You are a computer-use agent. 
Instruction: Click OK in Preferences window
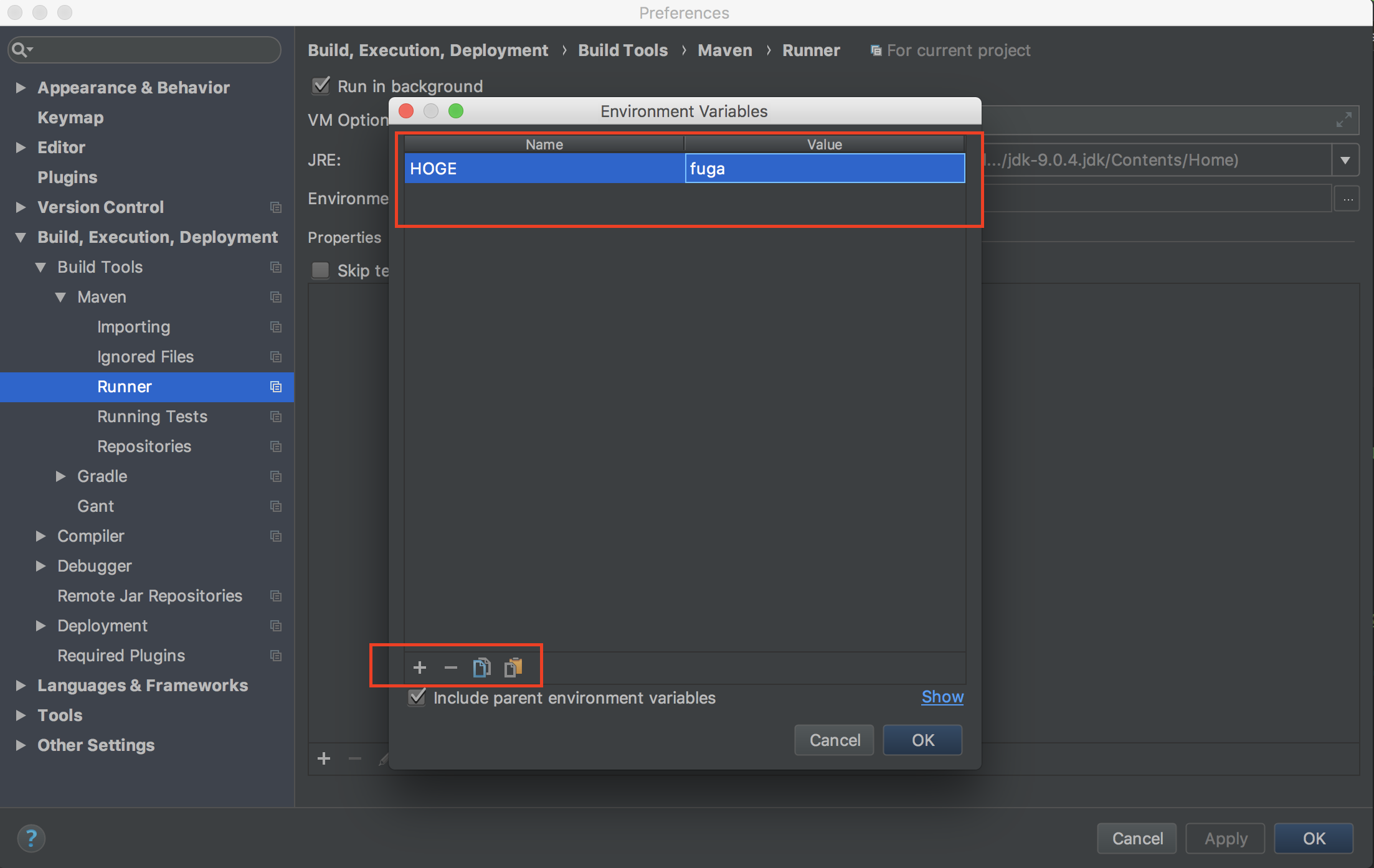pos(1314,838)
